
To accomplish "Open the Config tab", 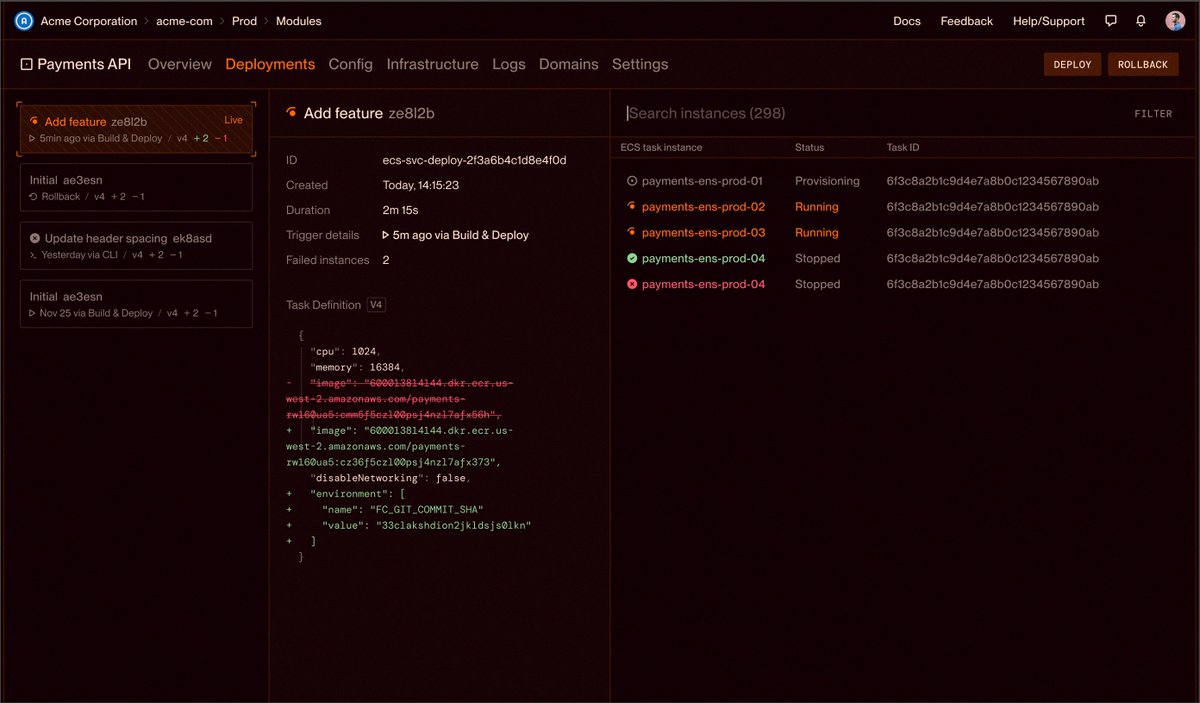I will 350,64.
